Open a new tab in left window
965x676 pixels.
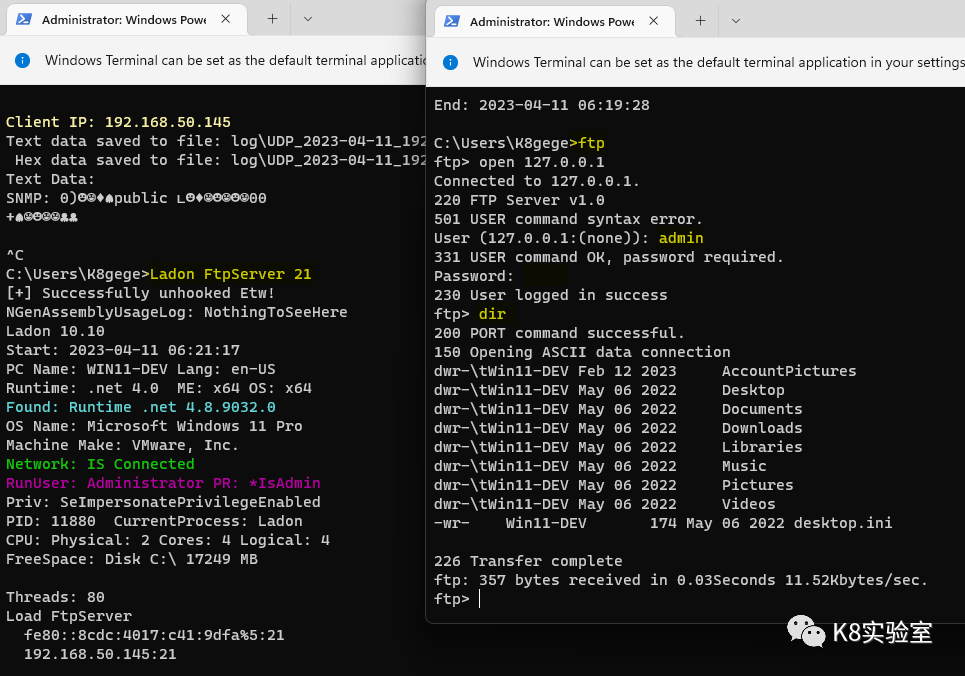point(272,19)
